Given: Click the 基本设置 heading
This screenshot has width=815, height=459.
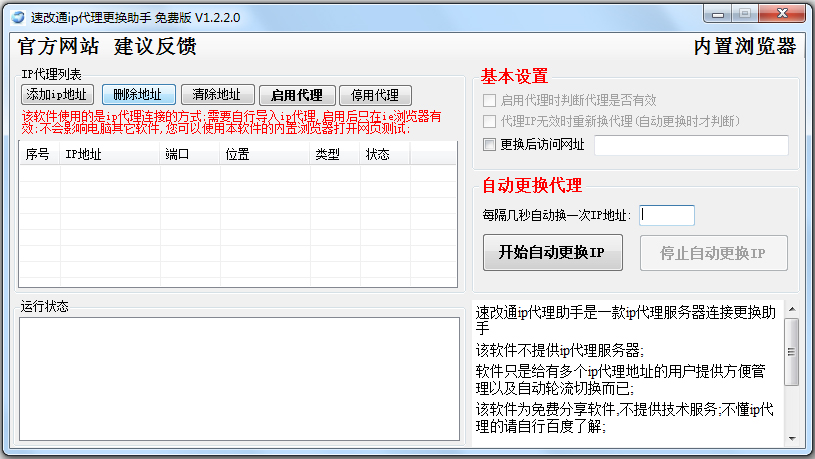Looking at the screenshot, I should click(x=515, y=76).
